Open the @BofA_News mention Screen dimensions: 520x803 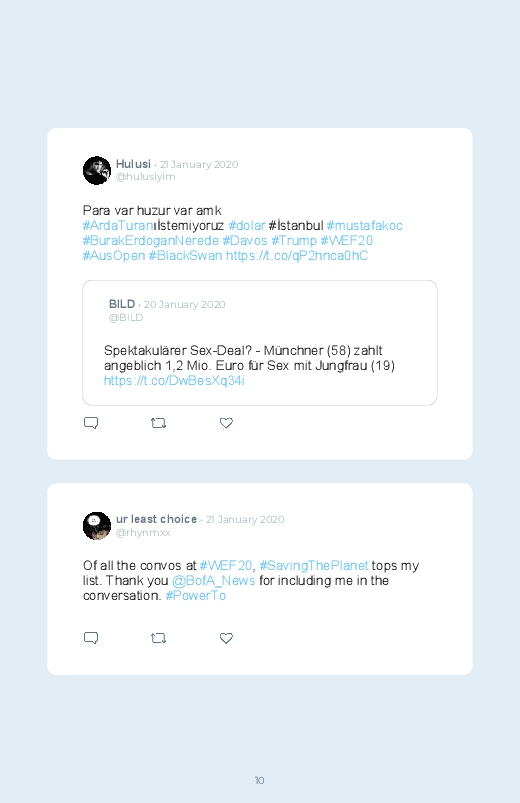coord(214,581)
